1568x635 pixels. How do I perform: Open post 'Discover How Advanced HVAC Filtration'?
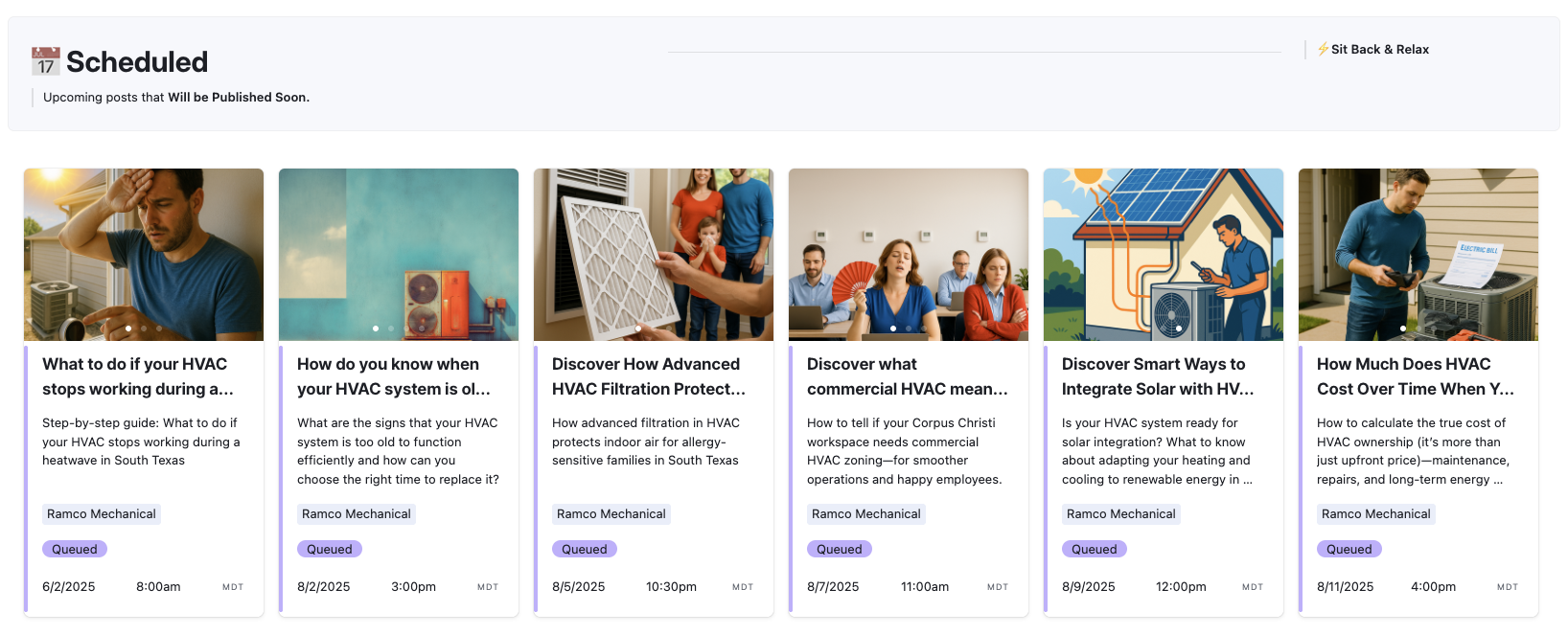[649, 376]
